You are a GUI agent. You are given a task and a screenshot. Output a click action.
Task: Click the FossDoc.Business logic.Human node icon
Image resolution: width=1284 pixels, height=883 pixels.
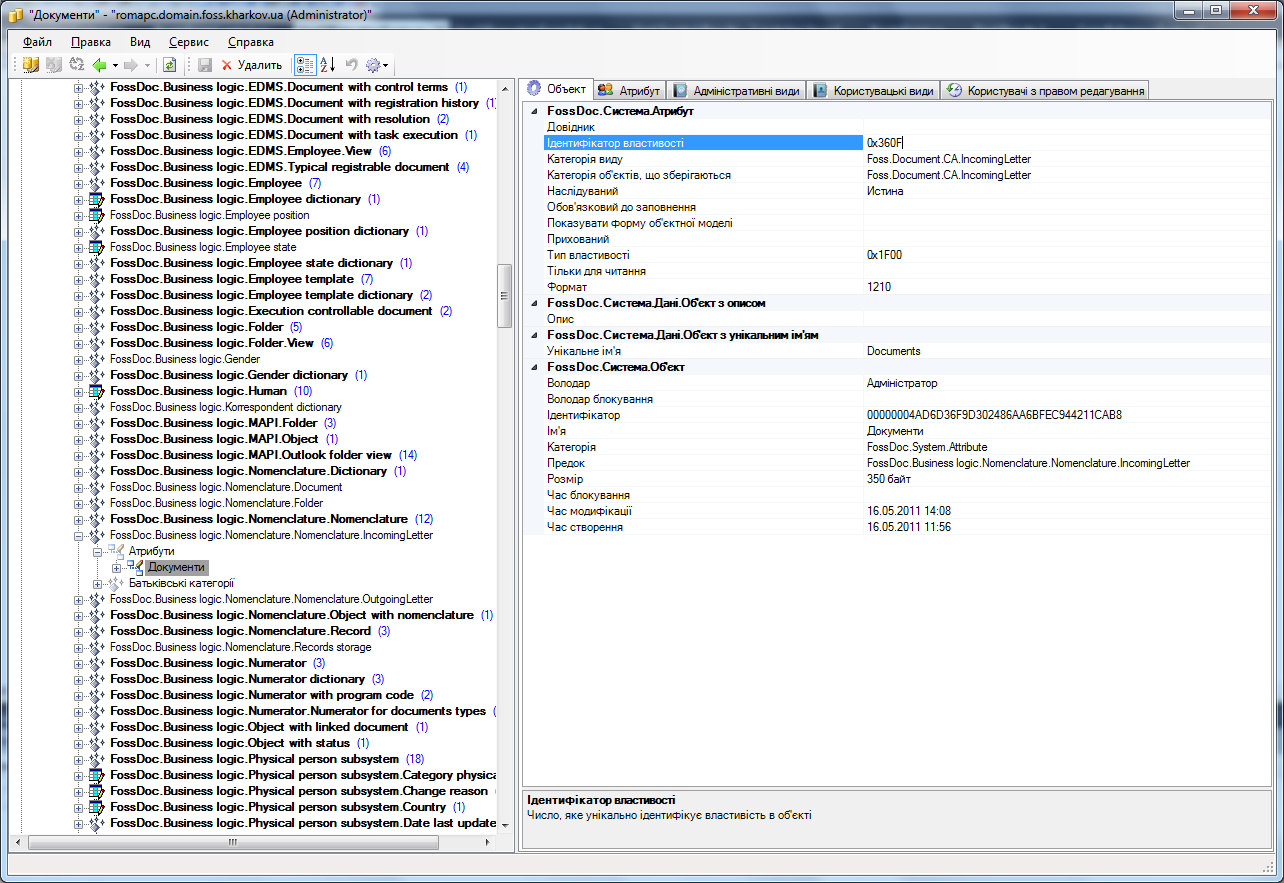pyautogui.click(x=96, y=391)
